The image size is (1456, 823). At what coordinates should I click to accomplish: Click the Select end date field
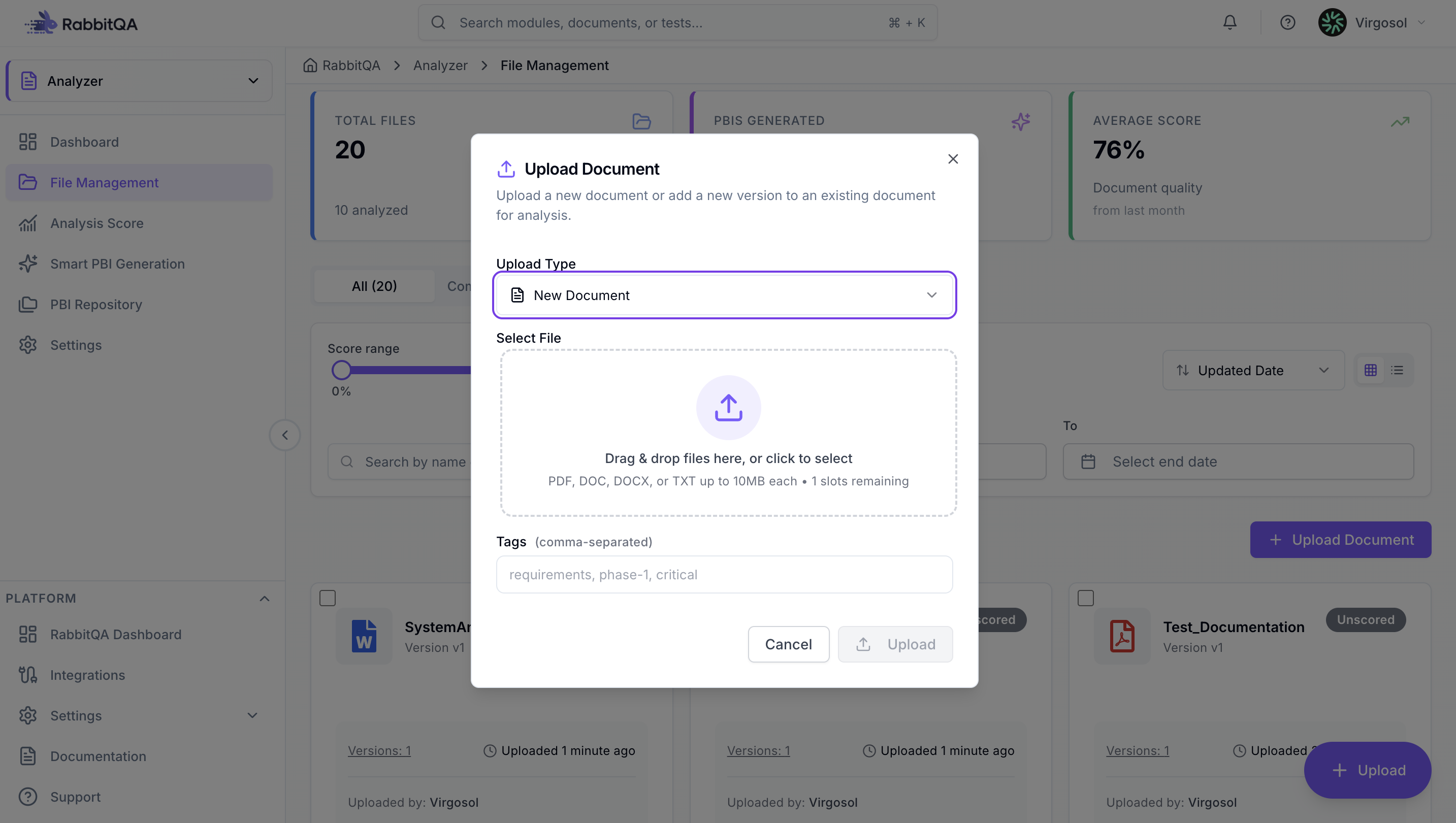pyautogui.click(x=1239, y=462)
